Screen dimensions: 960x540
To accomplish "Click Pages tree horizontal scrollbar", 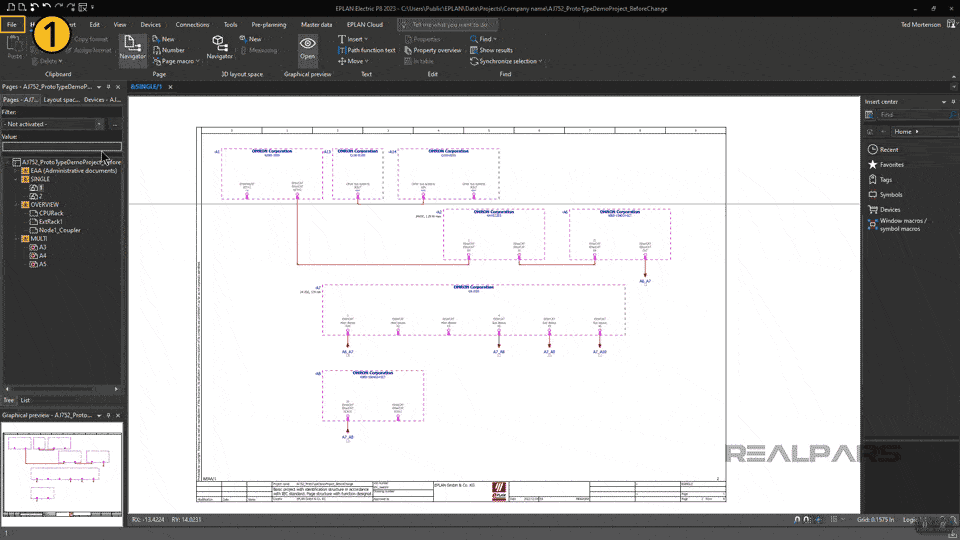I will pyautogui.click(x=61, y=389).
